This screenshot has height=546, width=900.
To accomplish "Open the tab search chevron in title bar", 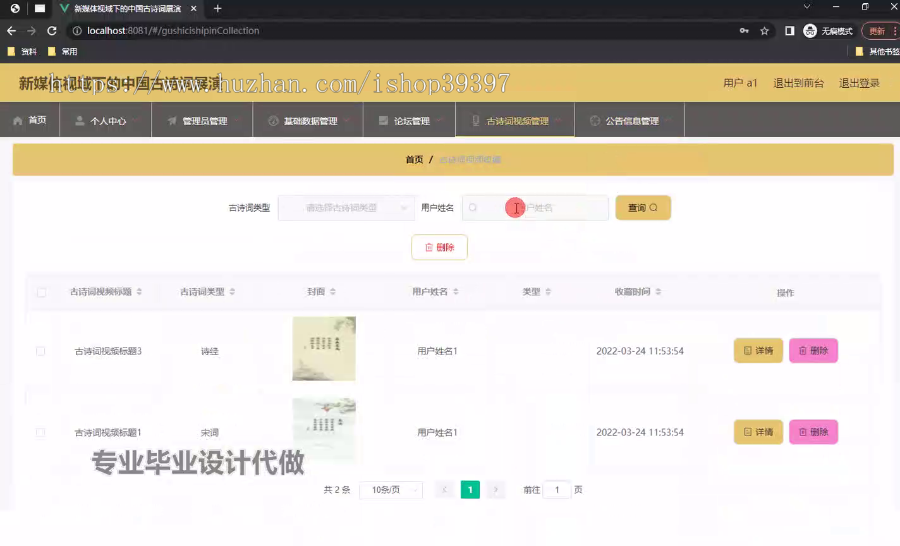I will [806, 7].
